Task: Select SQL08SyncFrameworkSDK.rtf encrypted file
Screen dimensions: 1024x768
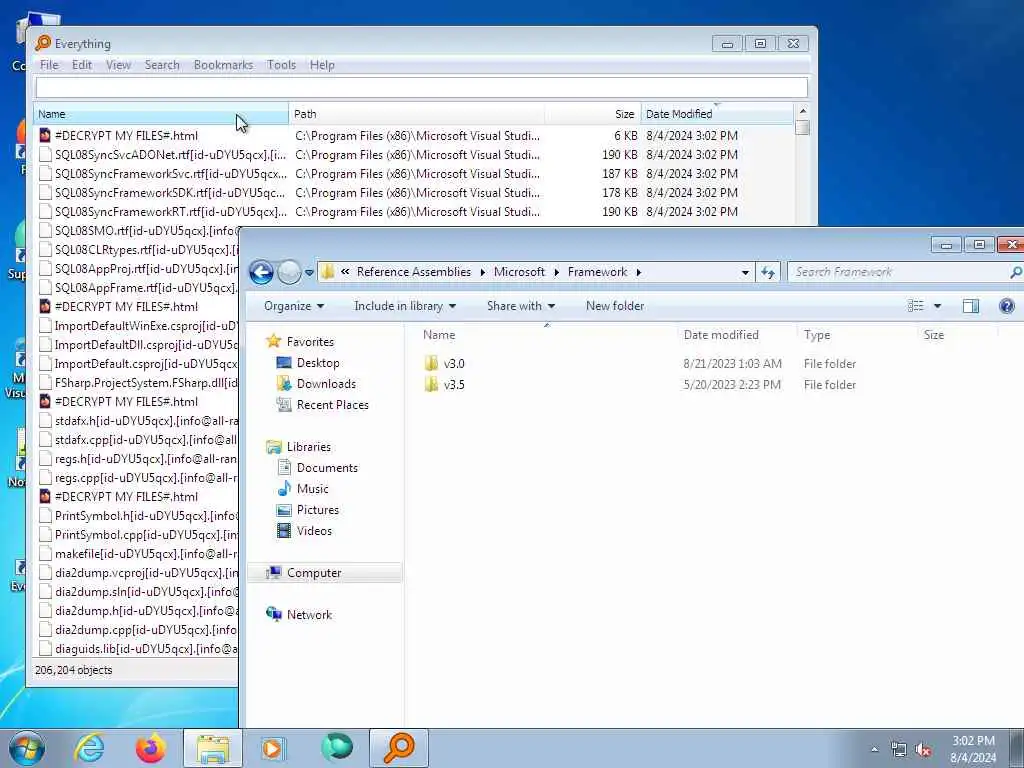Action: 170,193
